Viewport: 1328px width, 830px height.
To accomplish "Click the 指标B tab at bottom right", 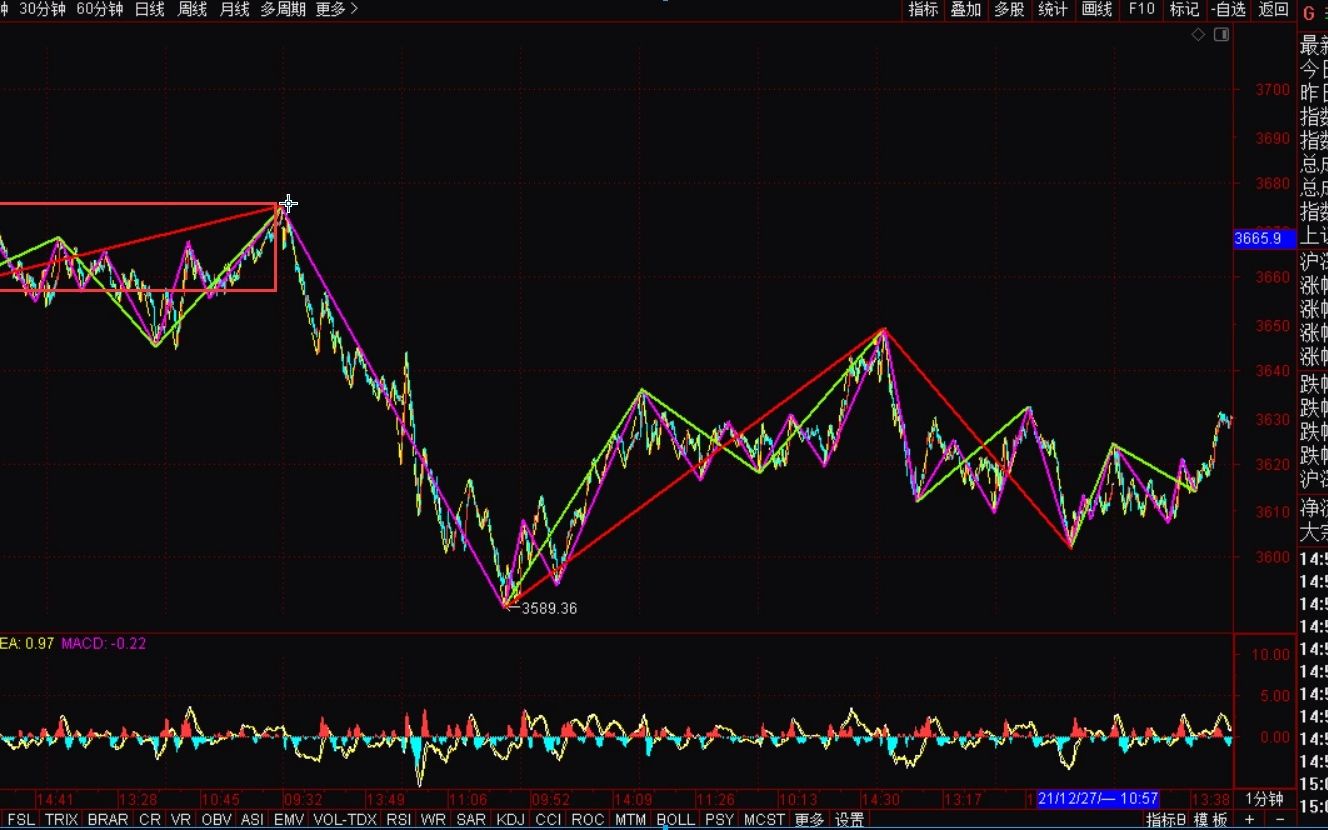I will (x=1166, y=820).
